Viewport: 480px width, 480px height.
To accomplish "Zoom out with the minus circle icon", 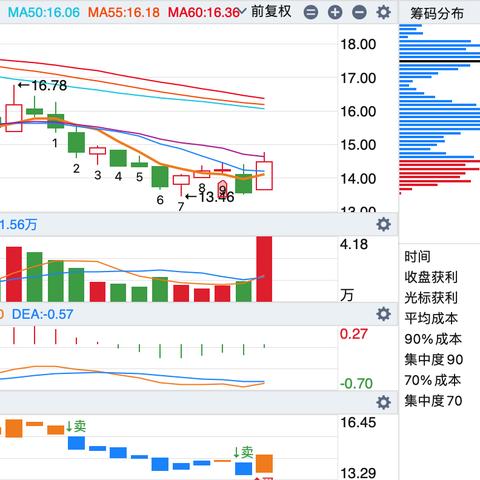I will [359, 13].
